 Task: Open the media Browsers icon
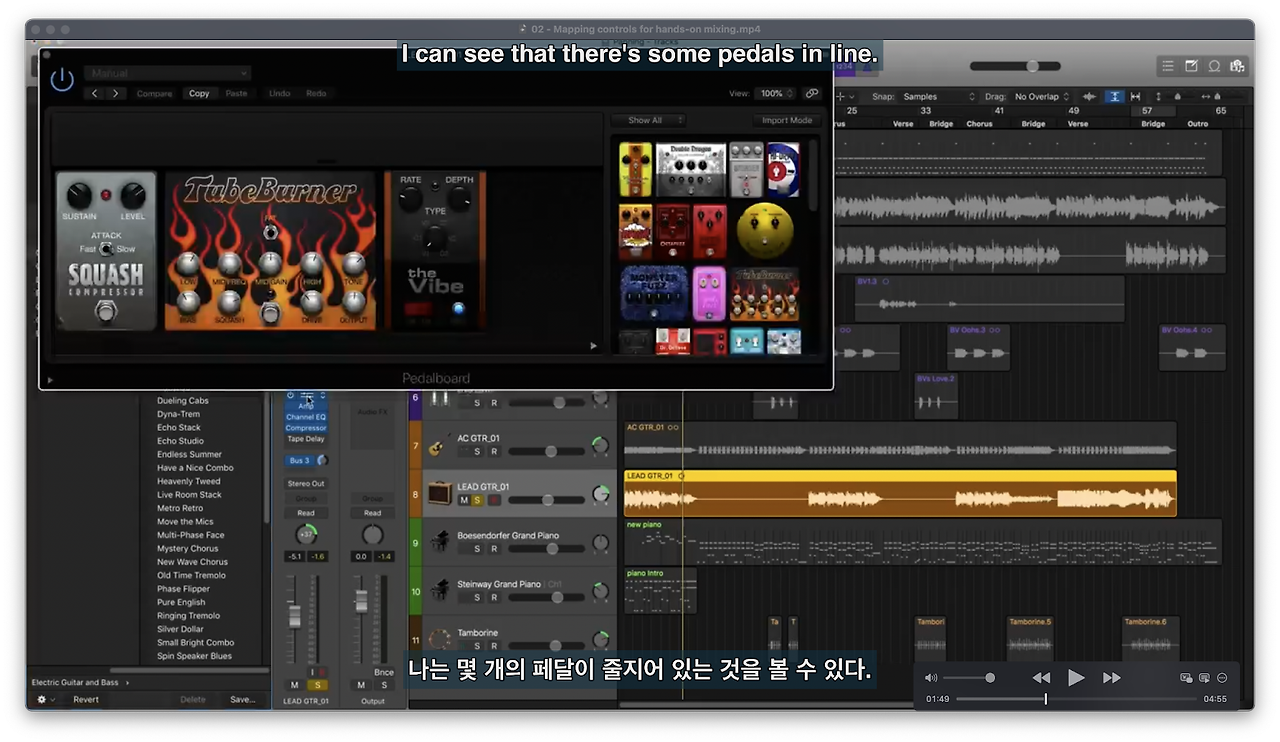1237,66
